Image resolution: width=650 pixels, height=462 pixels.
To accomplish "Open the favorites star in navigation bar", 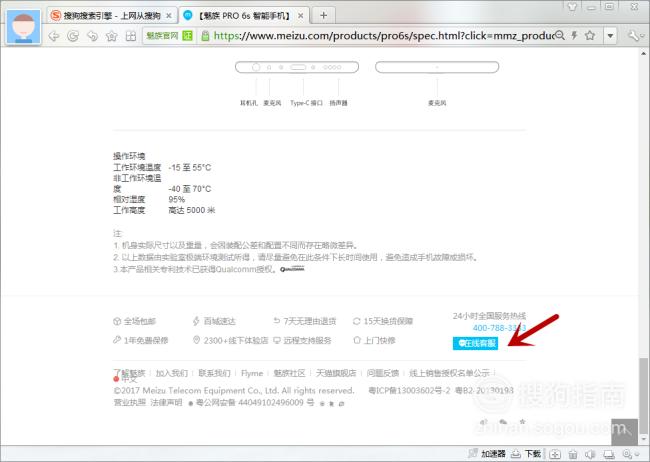I will tap(112, 36).
